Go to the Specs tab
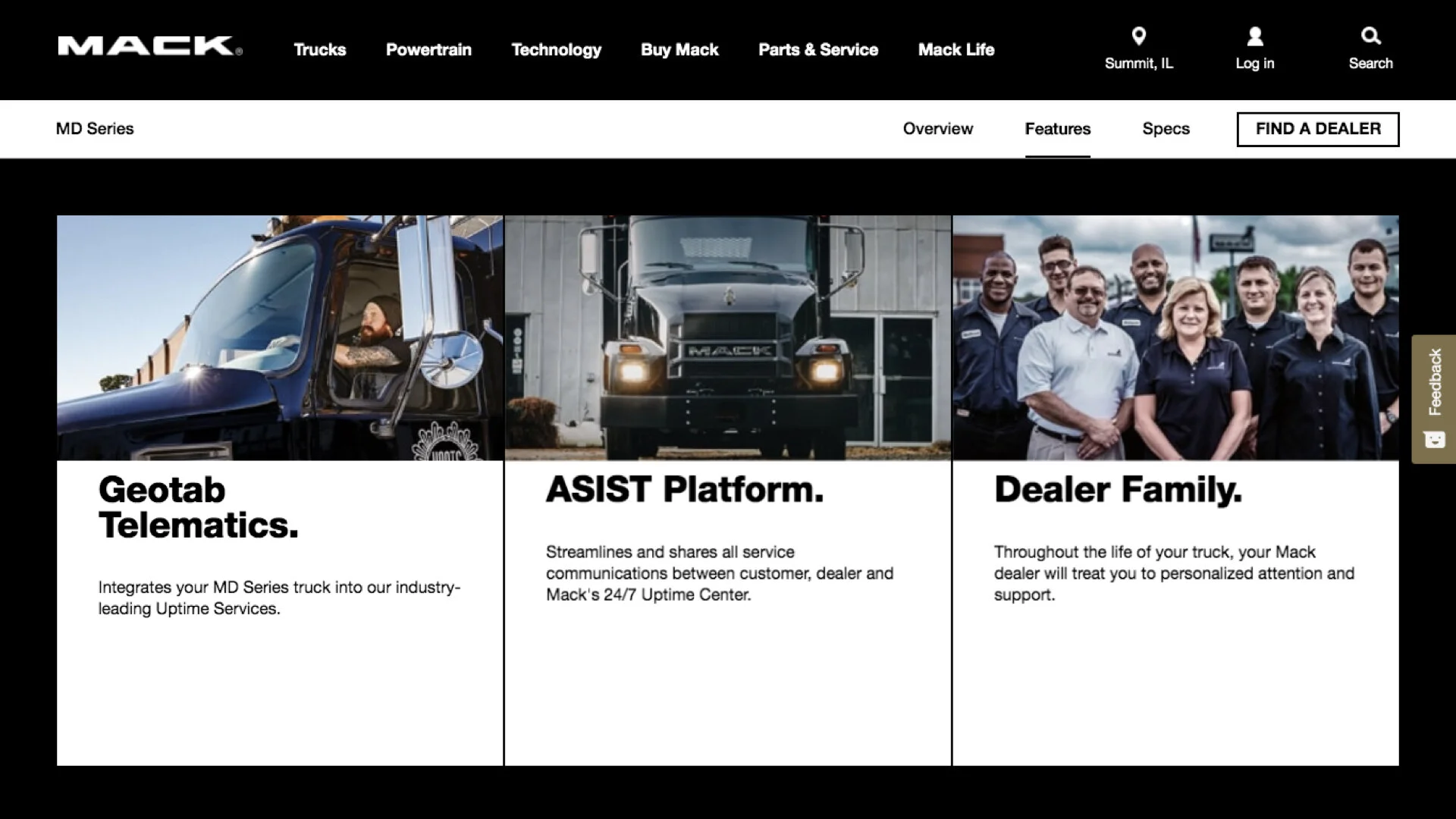The width and height of the screenshot is (1456, 819). 1166,129
